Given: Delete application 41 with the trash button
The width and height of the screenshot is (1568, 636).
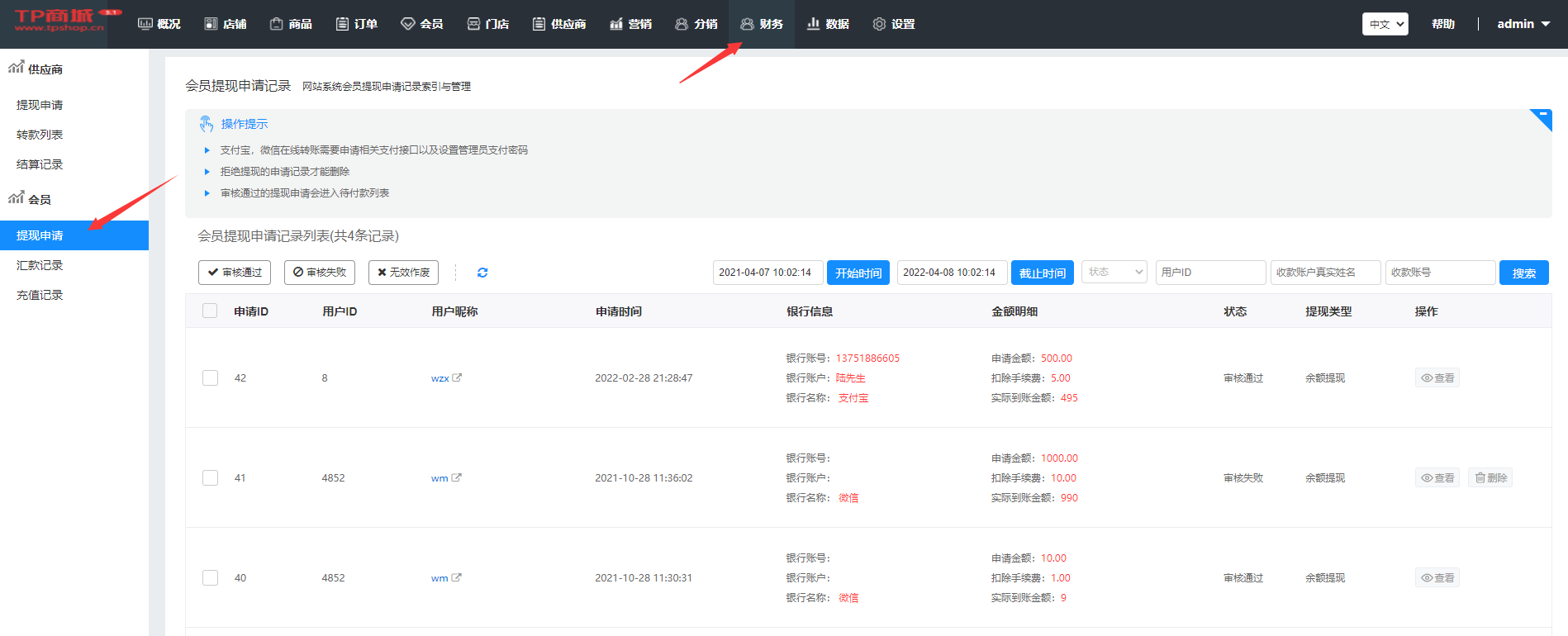Looking at the screenshot, I should 1490,477.
